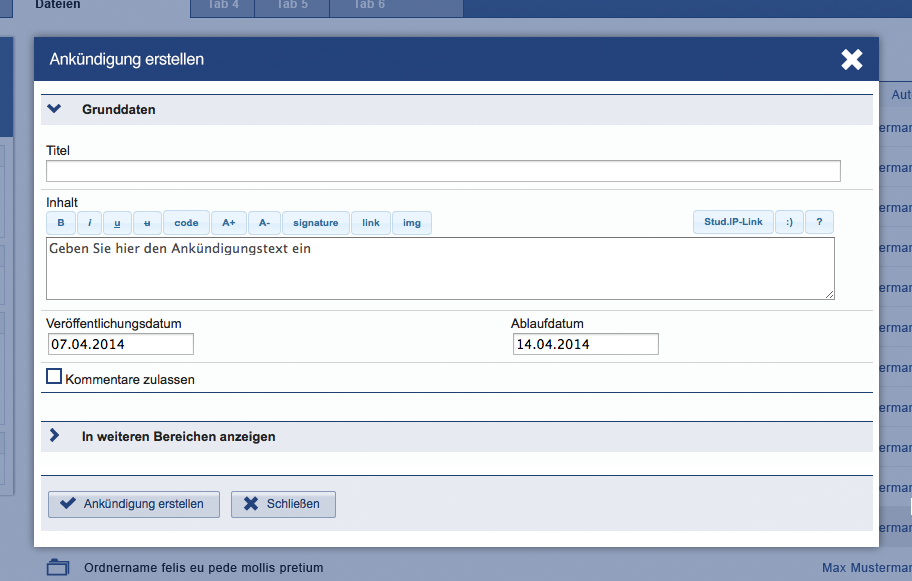The width and height of the screenshot is (912, 581).
Task: Increase text size with A+ button
Action: click(228, 223)
